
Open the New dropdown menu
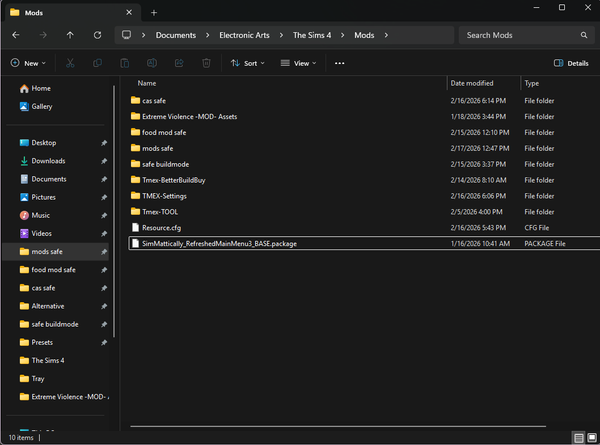(x=29, y=63)
